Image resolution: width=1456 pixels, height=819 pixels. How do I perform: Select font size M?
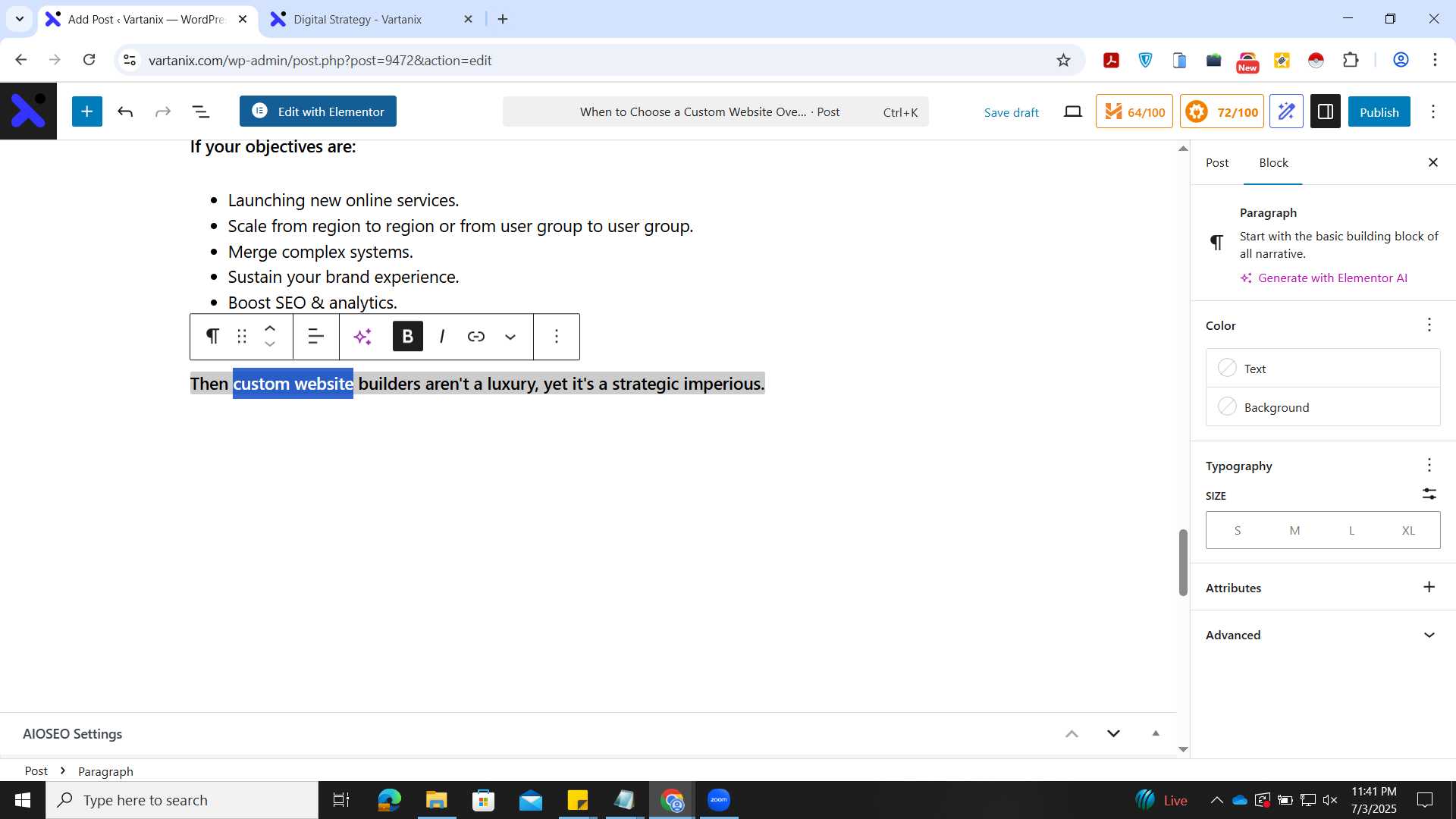click(x=1294, y=530)
